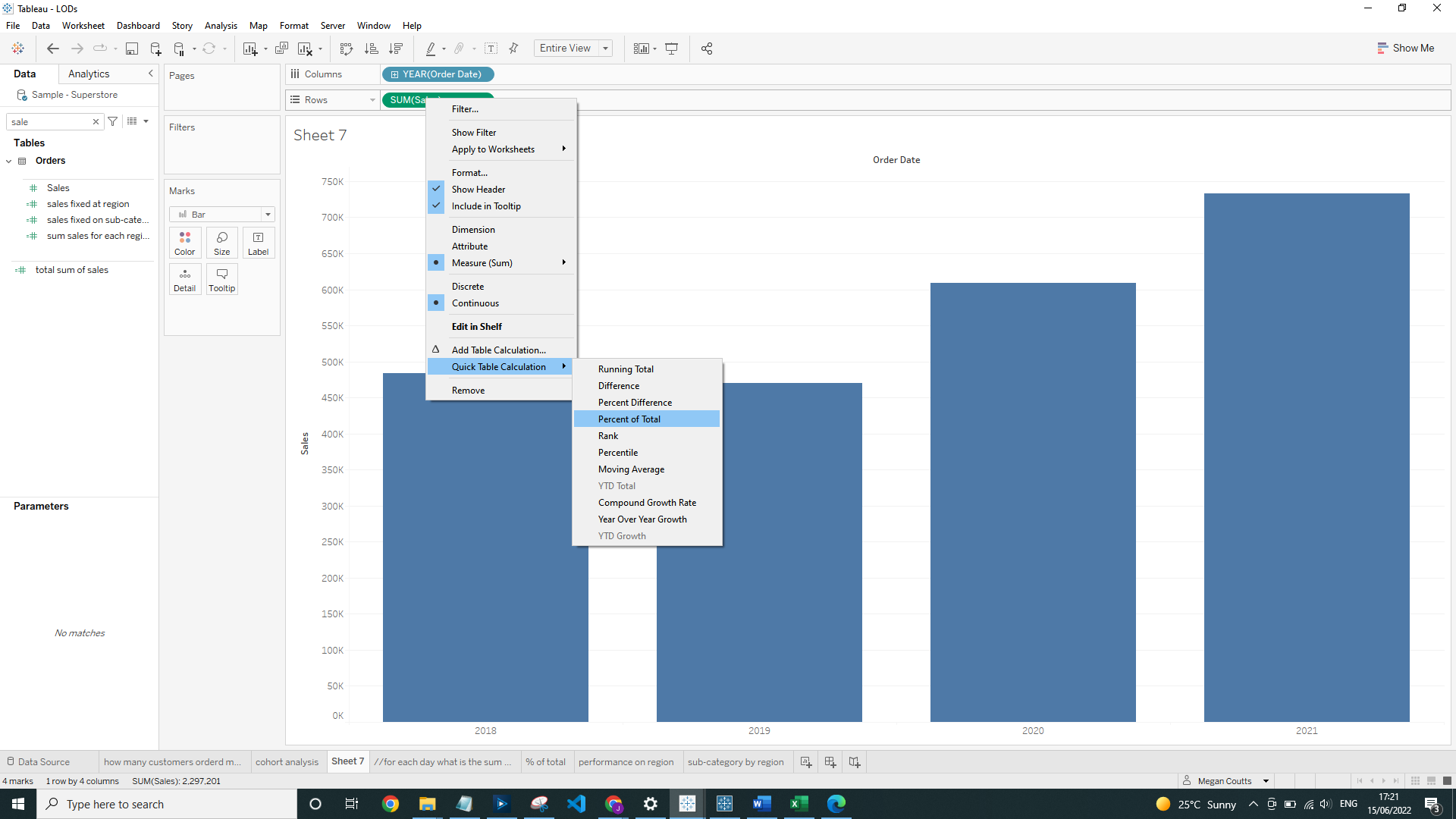
Task: Click the Detail marks card button
Action: [x=184, y=279]
